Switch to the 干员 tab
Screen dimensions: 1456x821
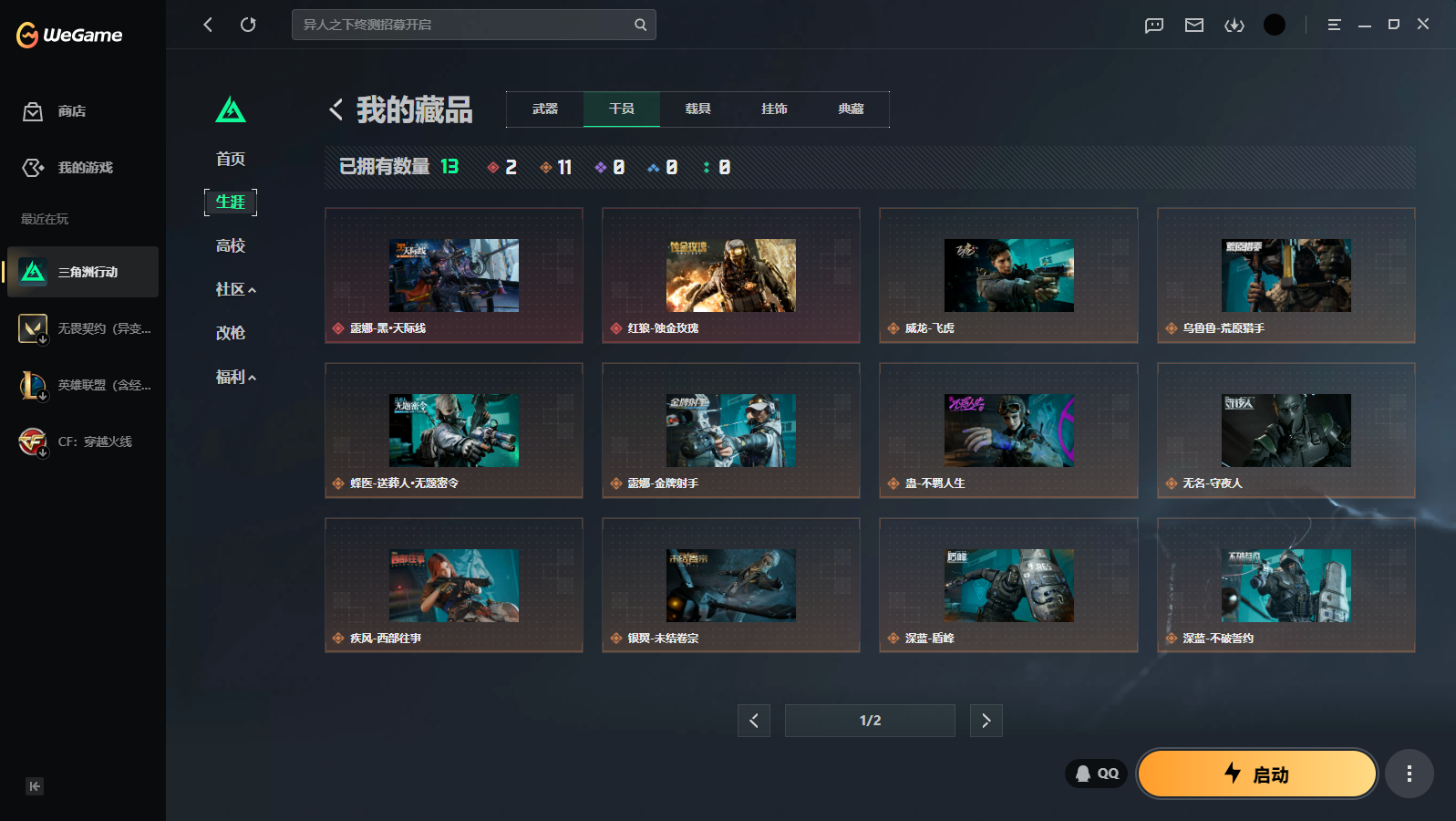pyautogui.click(x=622, y=109)
